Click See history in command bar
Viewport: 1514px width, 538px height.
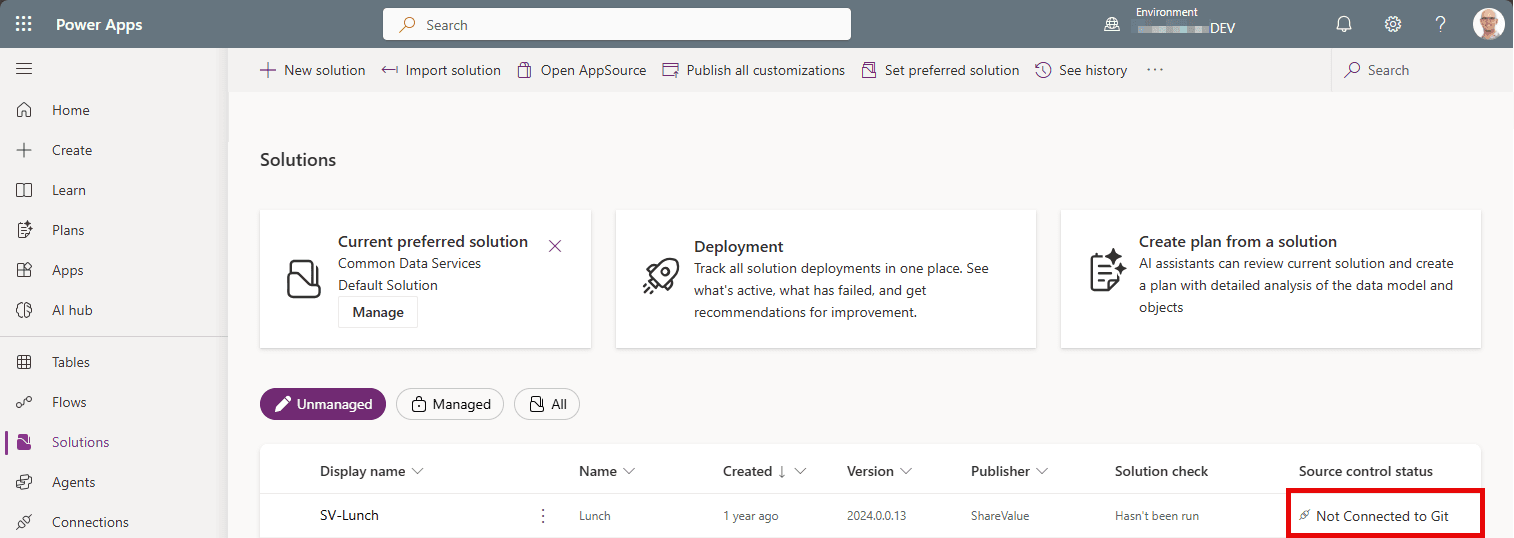pyautogui.click(x=1081, y=70)
